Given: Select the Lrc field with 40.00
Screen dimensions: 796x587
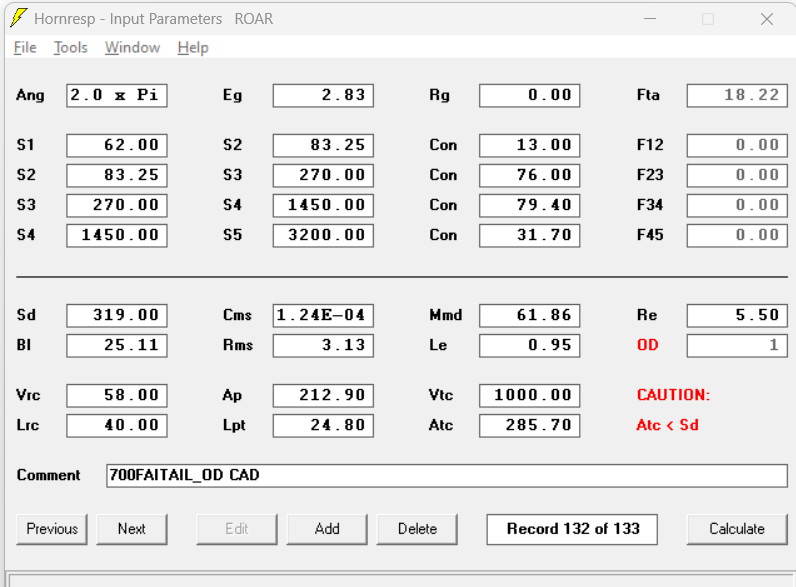Looking at the screenshot, I should pos(117,426).
